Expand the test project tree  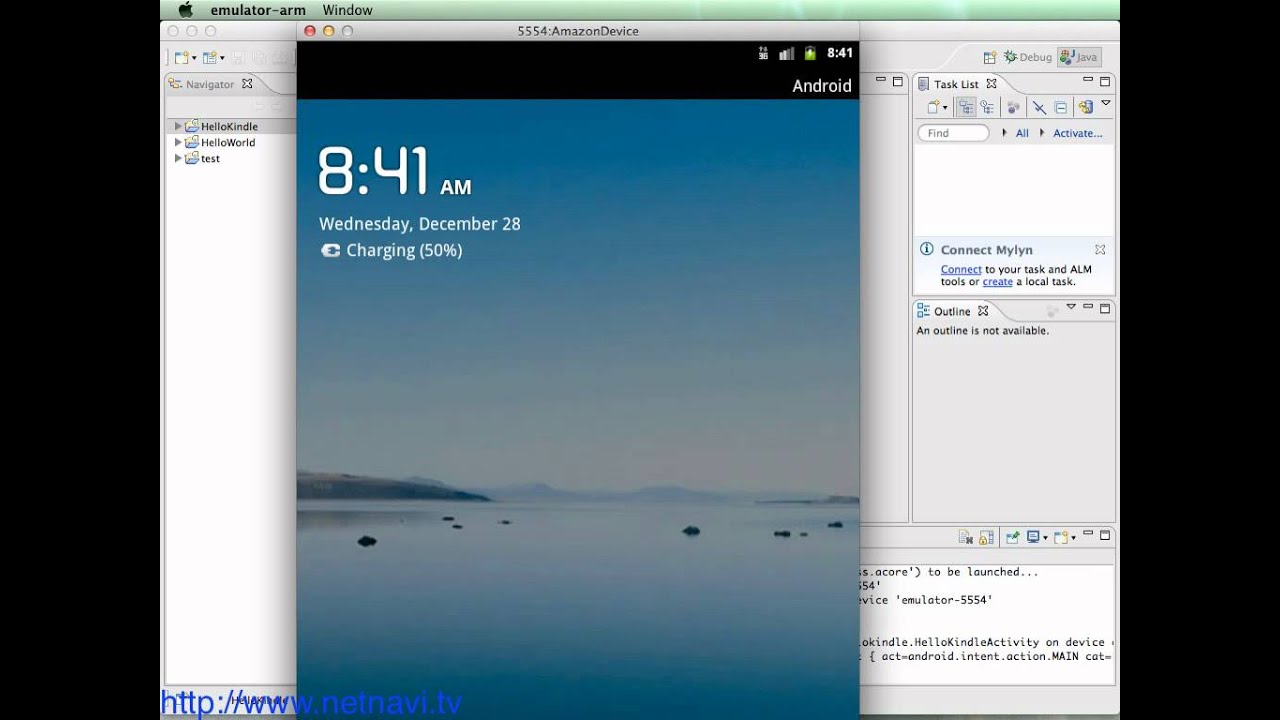point(178,158)
